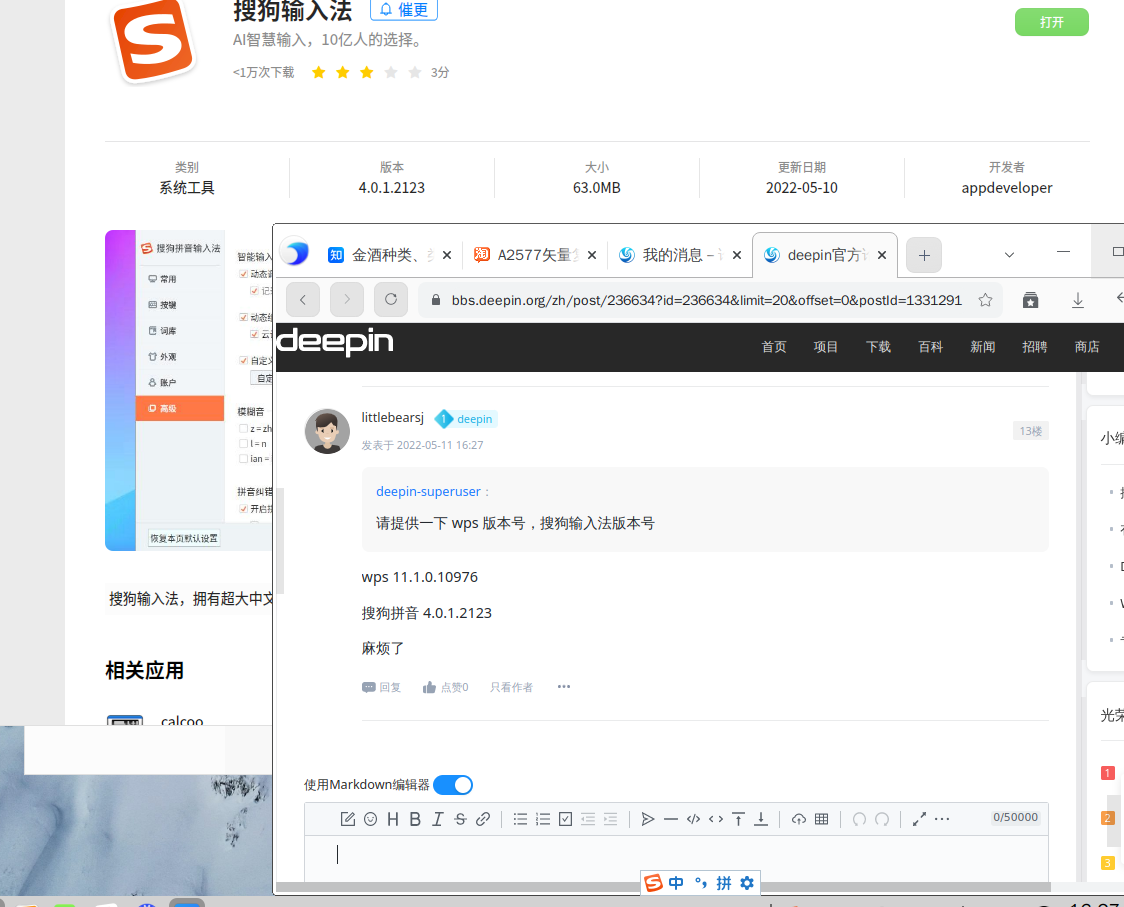
Task: Click 回复 under littlebearsj's post
Action: tap(381, 687)
